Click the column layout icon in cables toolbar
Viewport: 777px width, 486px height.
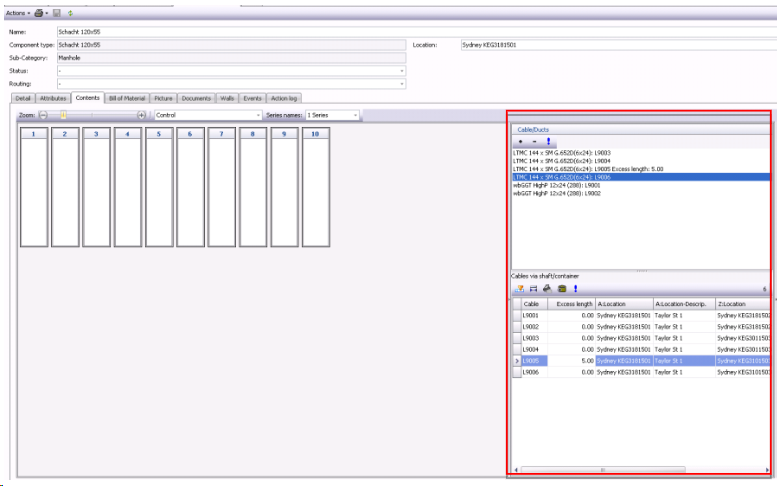[x=534, y=288]
